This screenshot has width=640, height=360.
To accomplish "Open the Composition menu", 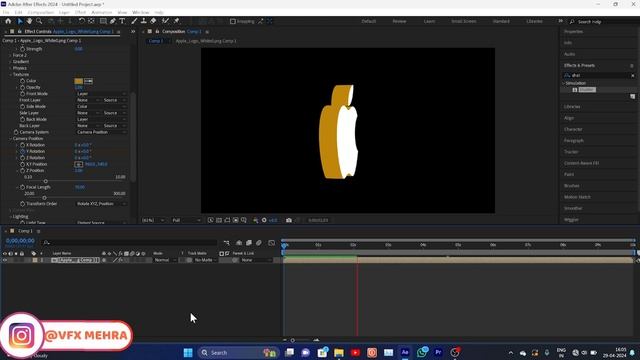I will [40, 13].
